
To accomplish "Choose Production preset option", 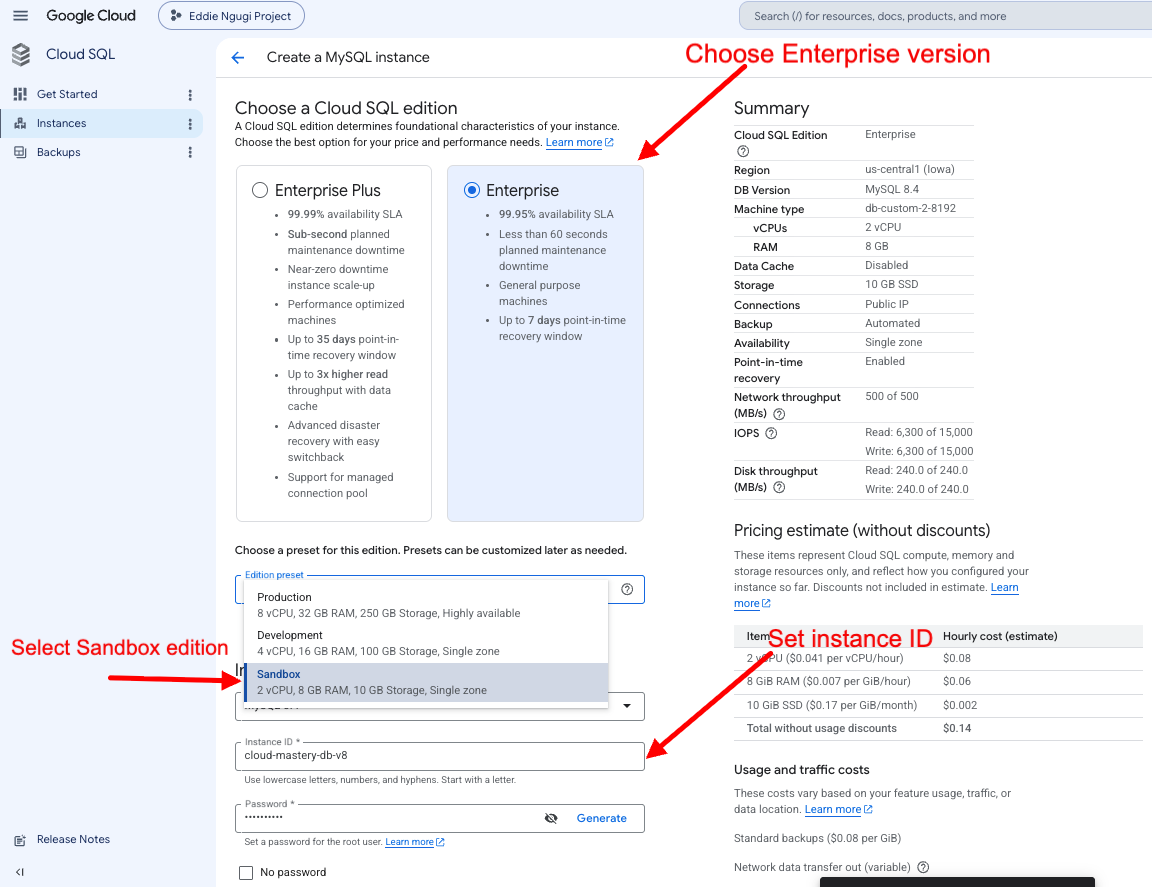I will [x=426, y=605].
